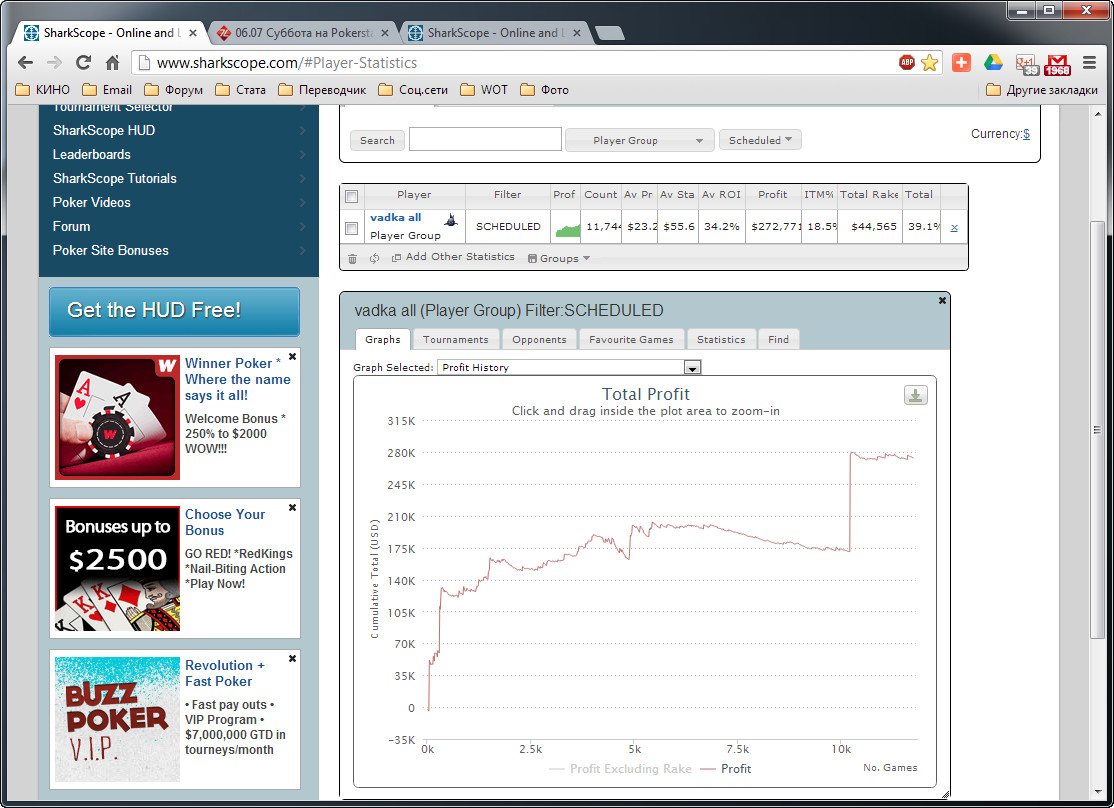Open the Find tab
1114x808 pixels.
coord(779,339)
